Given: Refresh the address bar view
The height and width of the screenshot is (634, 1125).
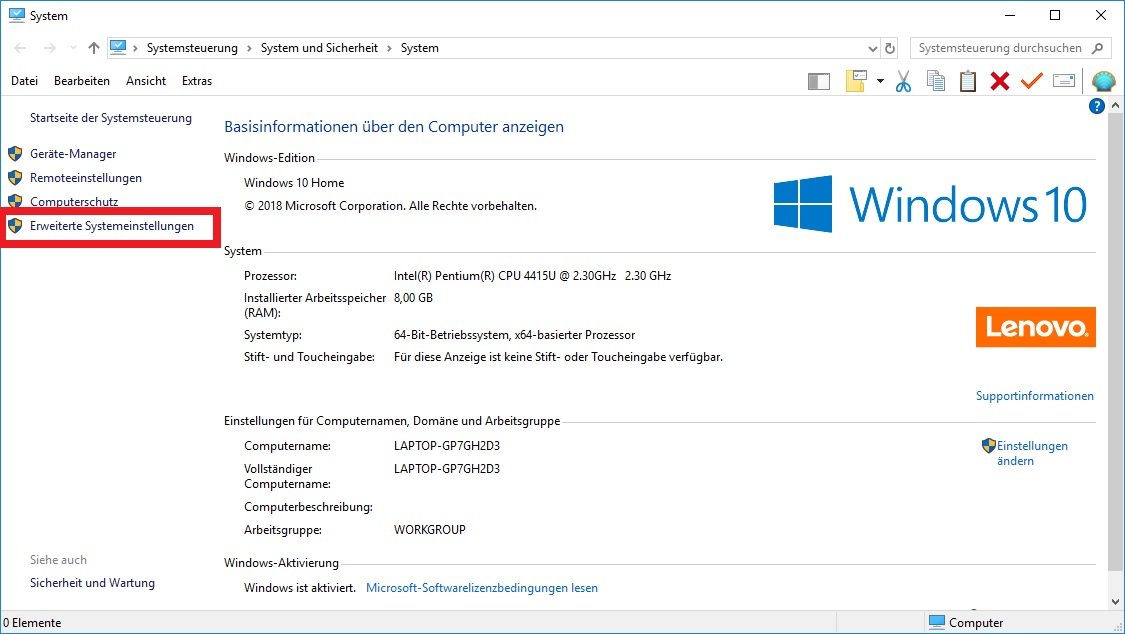Looking at the screenshot, I should (890, 48).
